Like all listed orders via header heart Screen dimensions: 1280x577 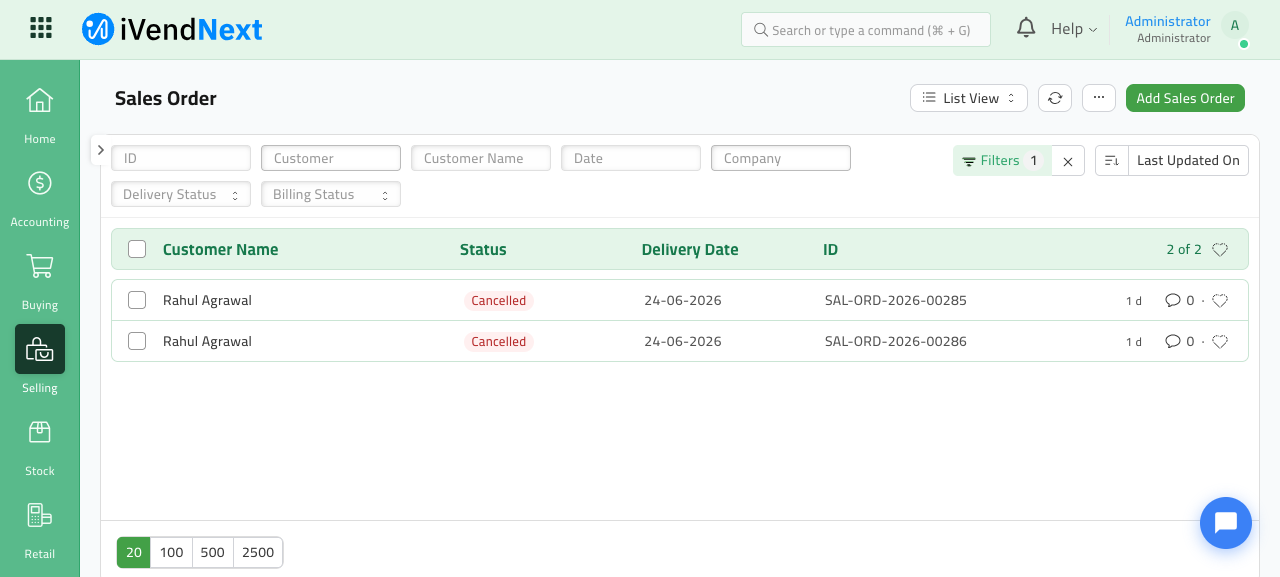point(1220,250)
